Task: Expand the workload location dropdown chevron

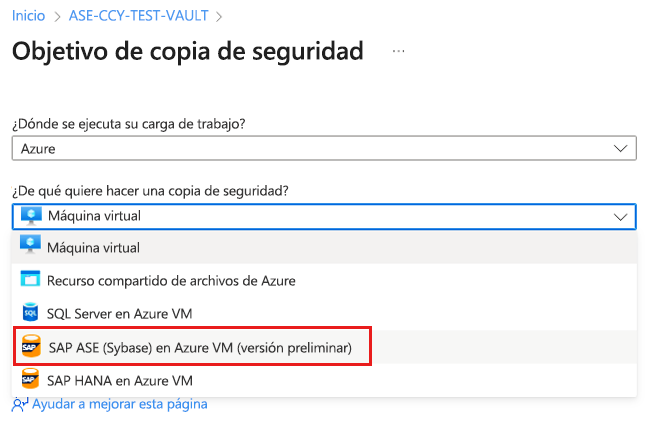Action: [x=620, y=148]
